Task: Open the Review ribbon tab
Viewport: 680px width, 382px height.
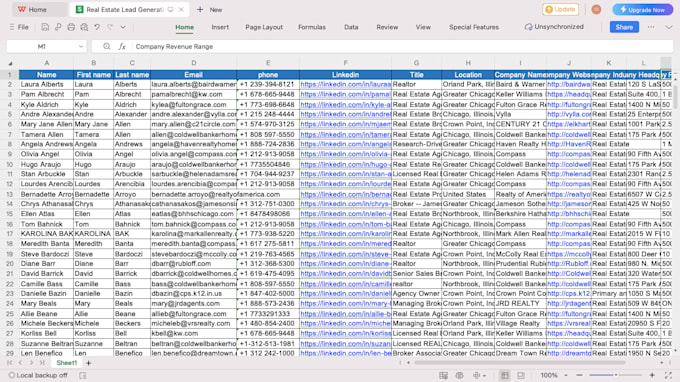Action: (387, 27)
